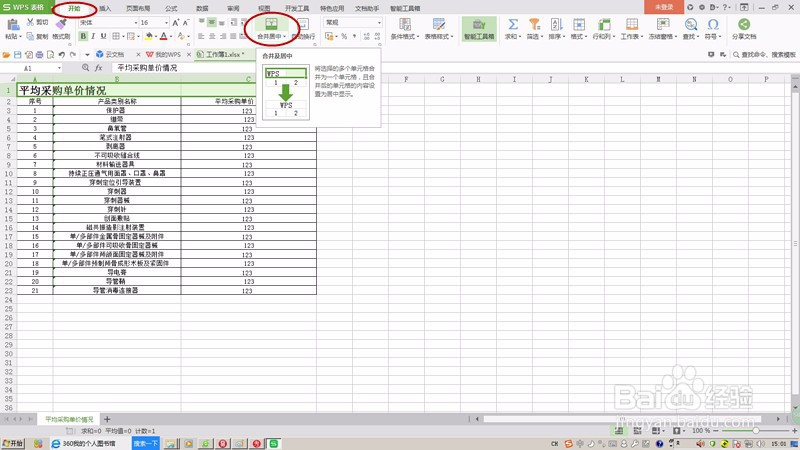Click the Smart Toolbox (智能工具箱) ribbon button
Screen dimensions: 800x450
coord(479,29)
